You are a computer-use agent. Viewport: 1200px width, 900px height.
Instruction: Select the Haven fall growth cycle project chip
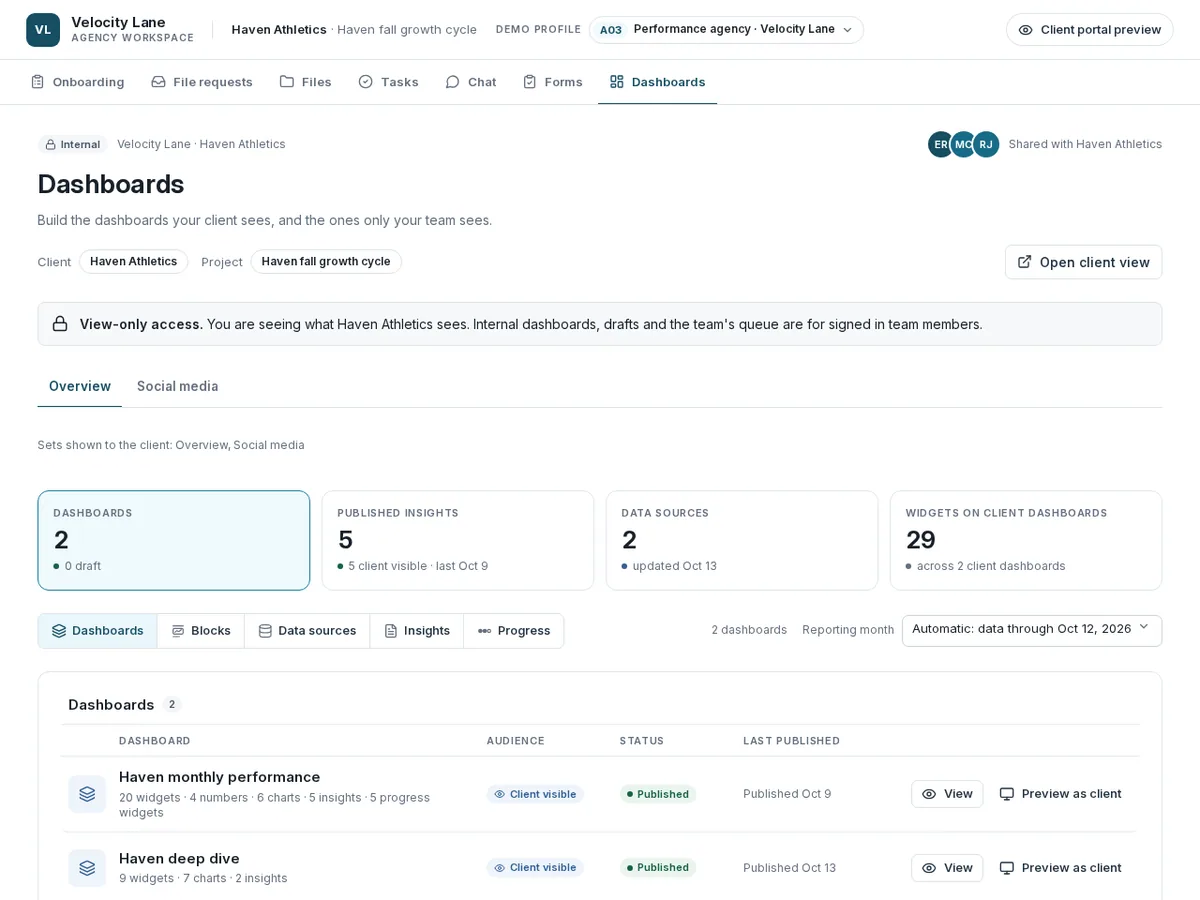[x=326, y=262]
